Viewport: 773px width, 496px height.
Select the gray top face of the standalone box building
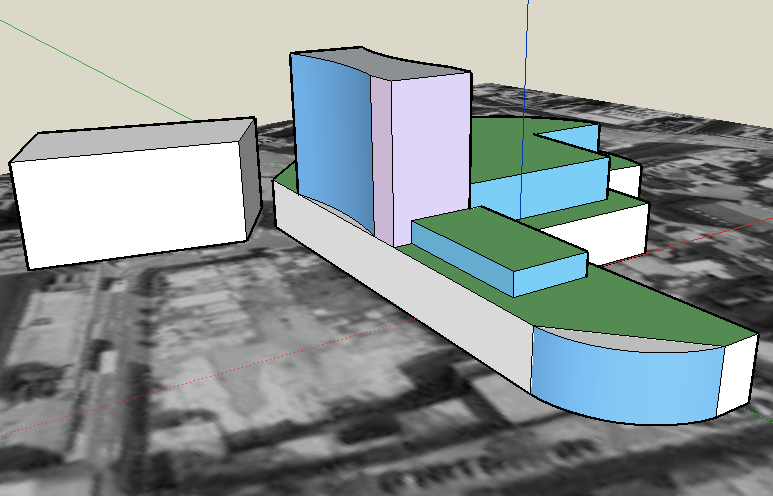tap(133, 138)
